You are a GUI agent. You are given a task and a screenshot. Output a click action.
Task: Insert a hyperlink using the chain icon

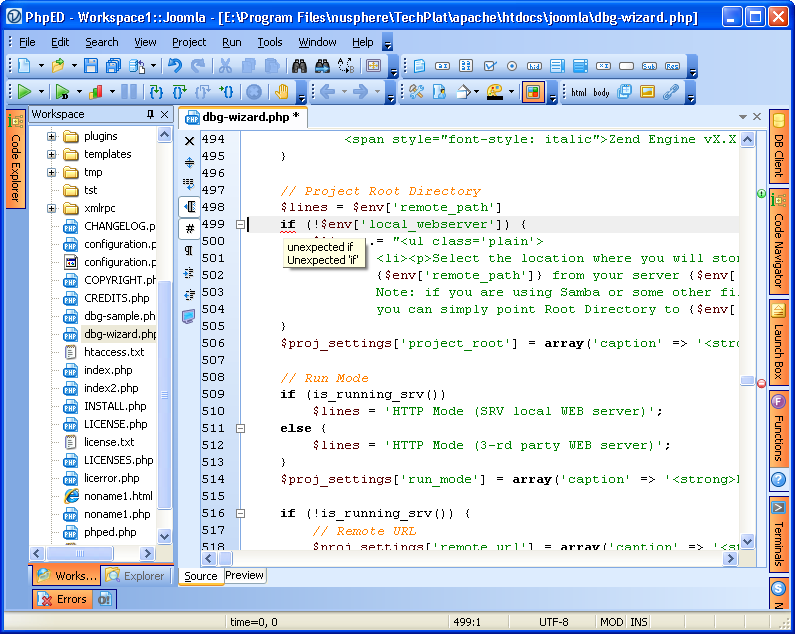pyautogui.click(x=670, y=92)
